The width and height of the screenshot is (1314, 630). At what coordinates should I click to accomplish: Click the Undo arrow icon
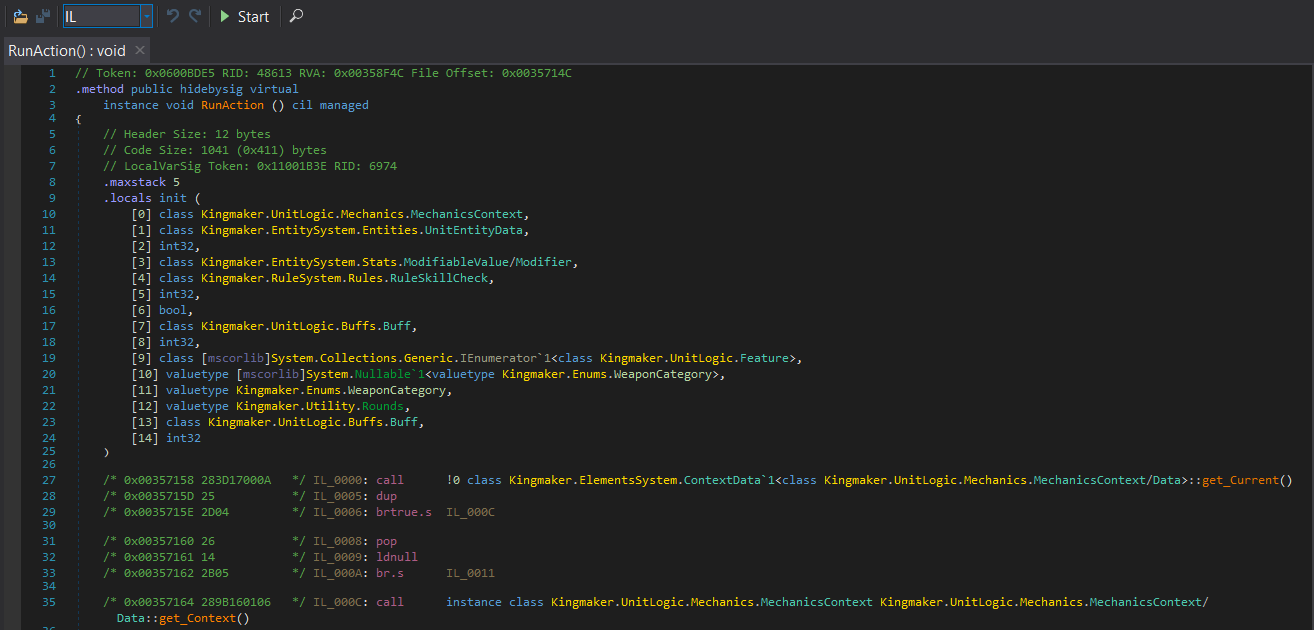point(173,16)
